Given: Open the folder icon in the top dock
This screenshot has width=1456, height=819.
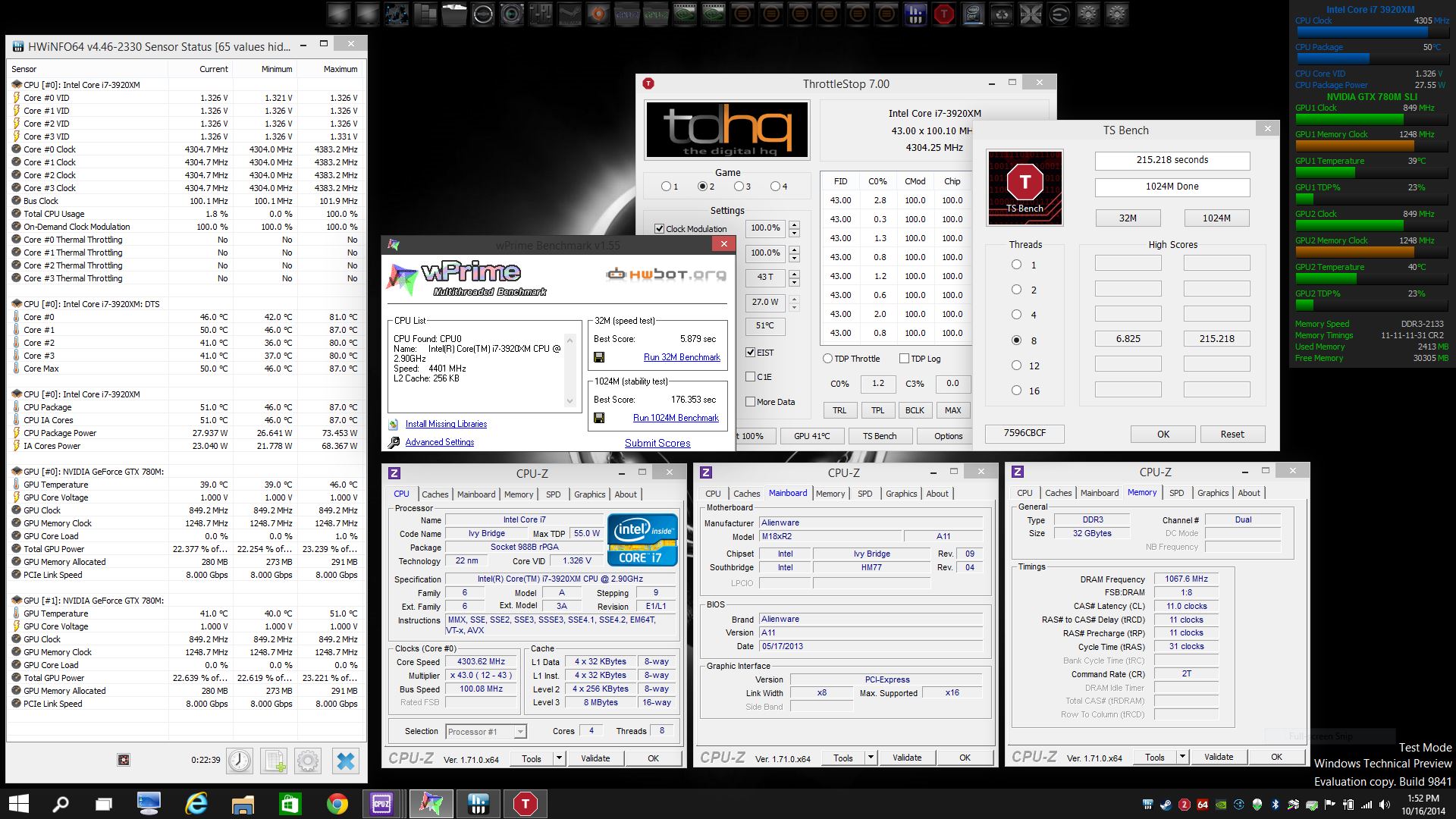Looking at the screenshot, I should pyautogui.click(x=454, y=14).
